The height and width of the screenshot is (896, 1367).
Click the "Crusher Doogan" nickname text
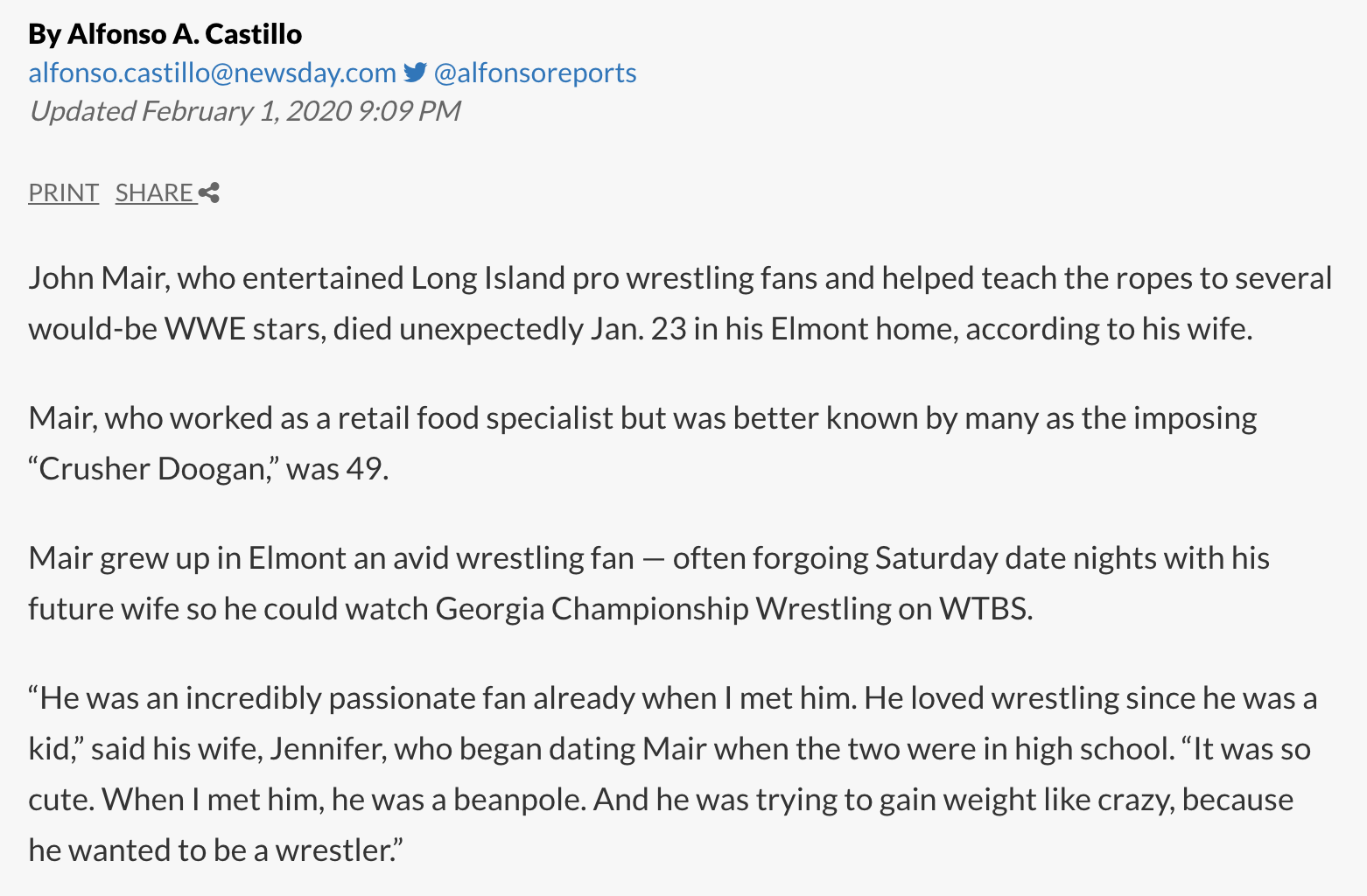152,469
